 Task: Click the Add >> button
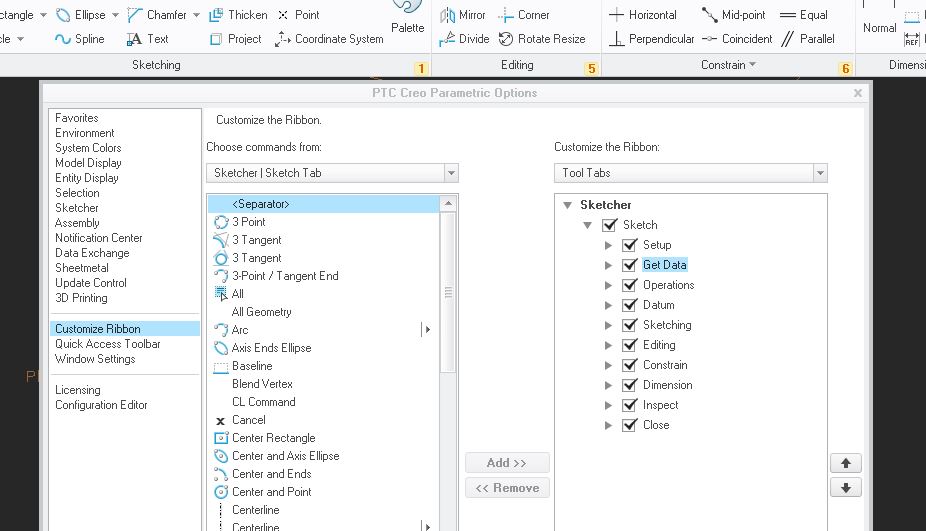pyautogui.click(x=507, y=462)
